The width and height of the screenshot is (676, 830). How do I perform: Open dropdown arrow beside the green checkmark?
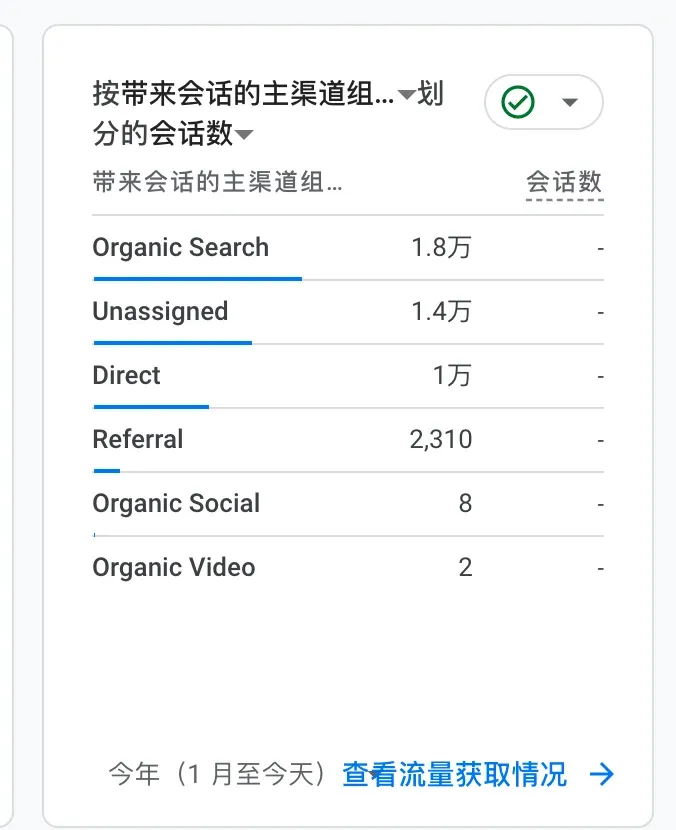[570, 102]
